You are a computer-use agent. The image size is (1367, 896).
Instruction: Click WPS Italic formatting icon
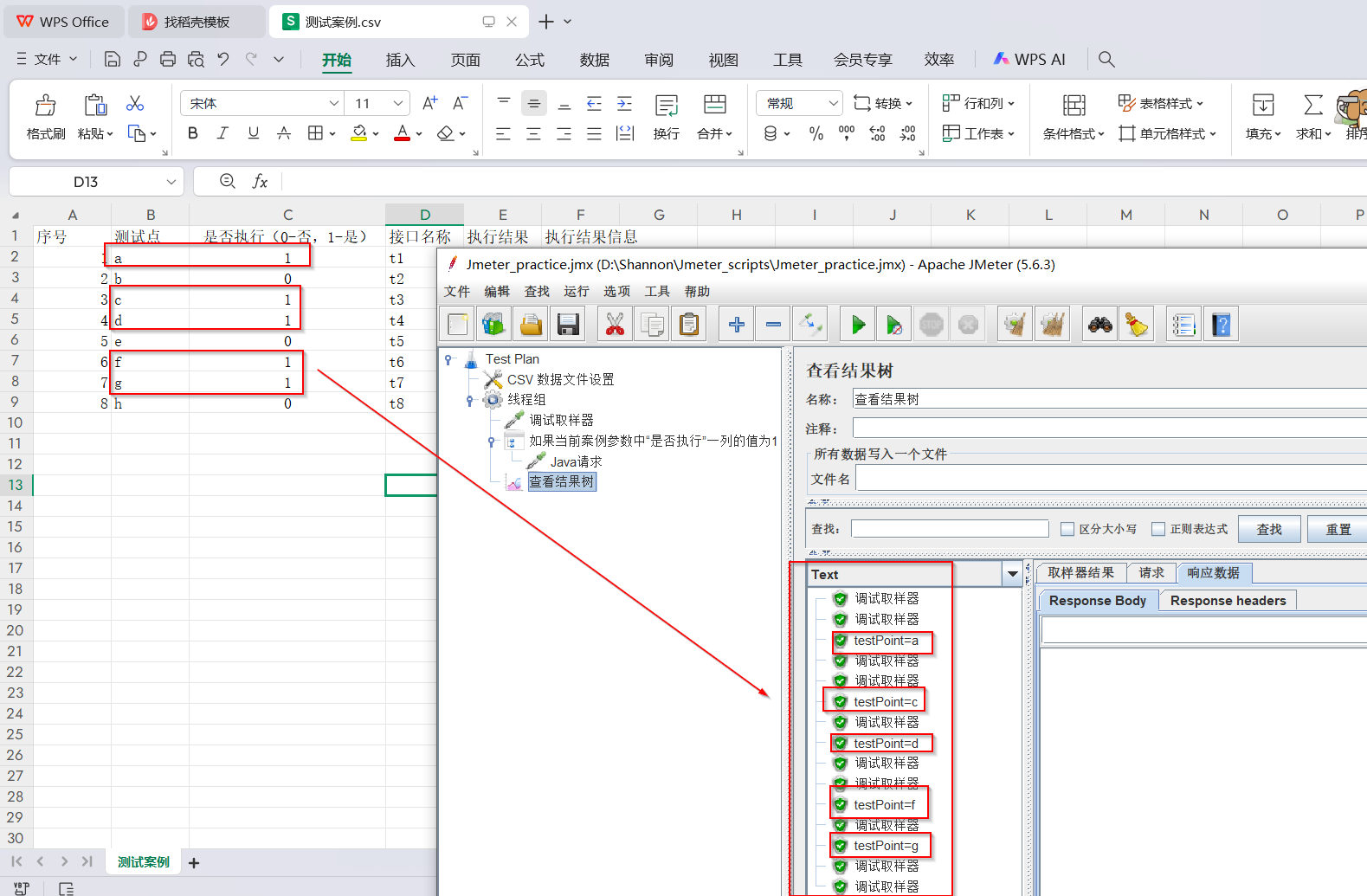222,133
